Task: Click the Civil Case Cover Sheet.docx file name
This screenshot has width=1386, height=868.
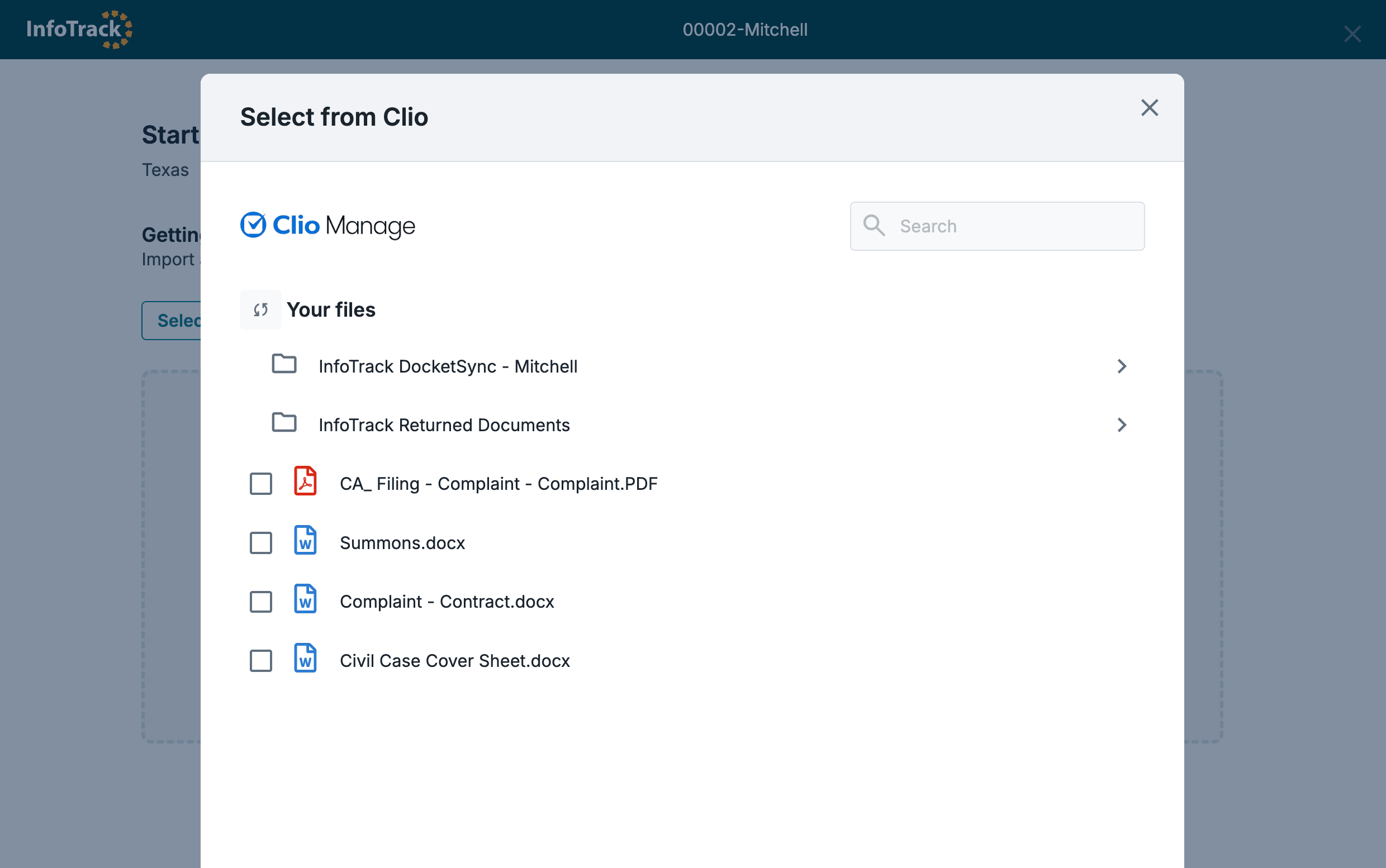Action: pyautogui.click(x=455, y=661)
